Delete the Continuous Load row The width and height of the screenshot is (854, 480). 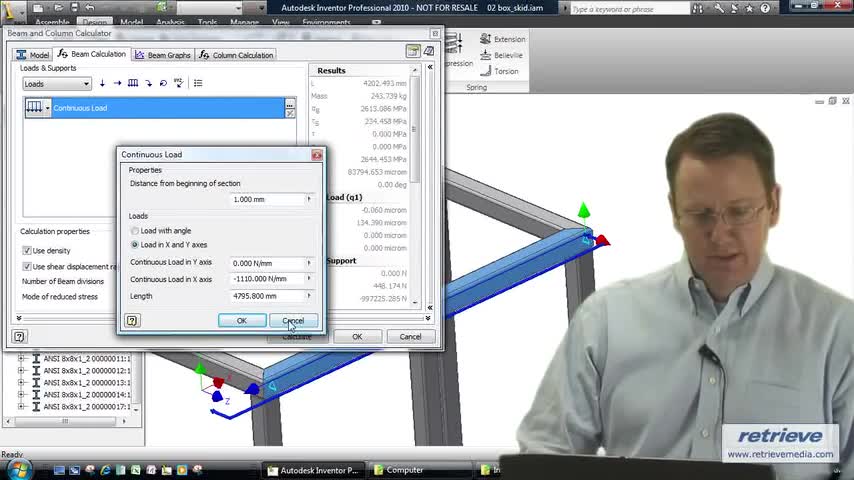pos(290,113)
